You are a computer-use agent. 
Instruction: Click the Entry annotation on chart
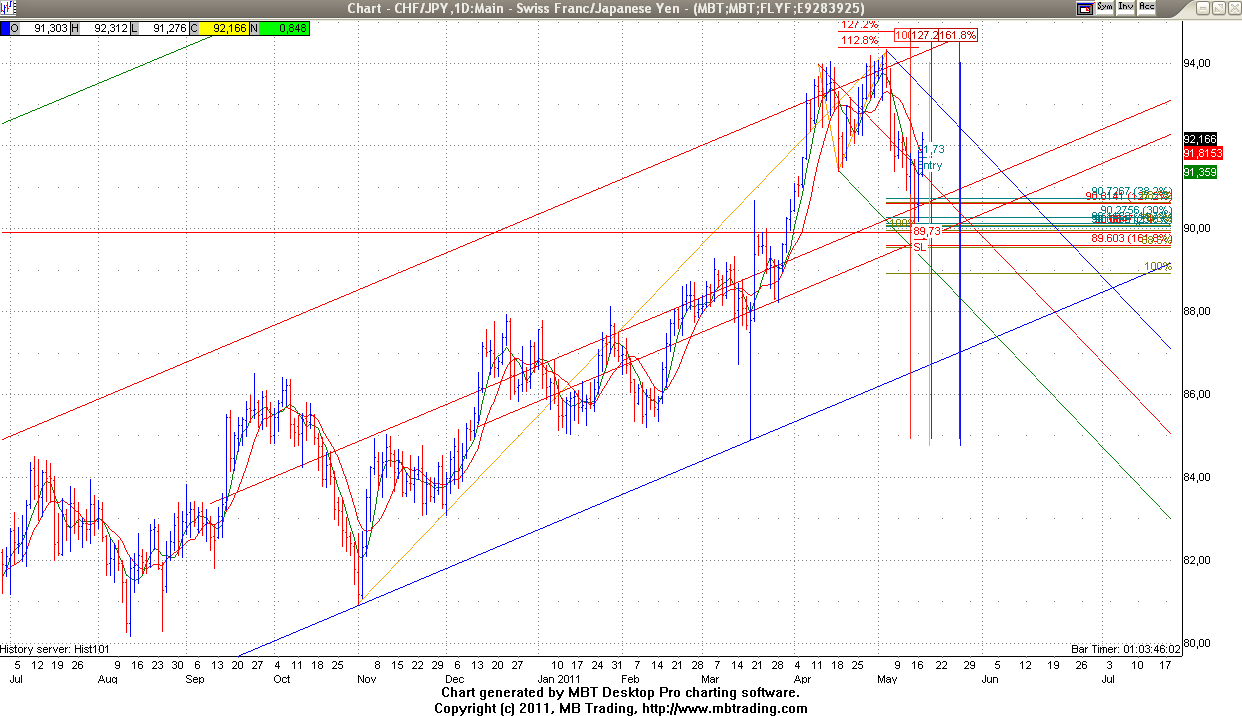[930, 166]
